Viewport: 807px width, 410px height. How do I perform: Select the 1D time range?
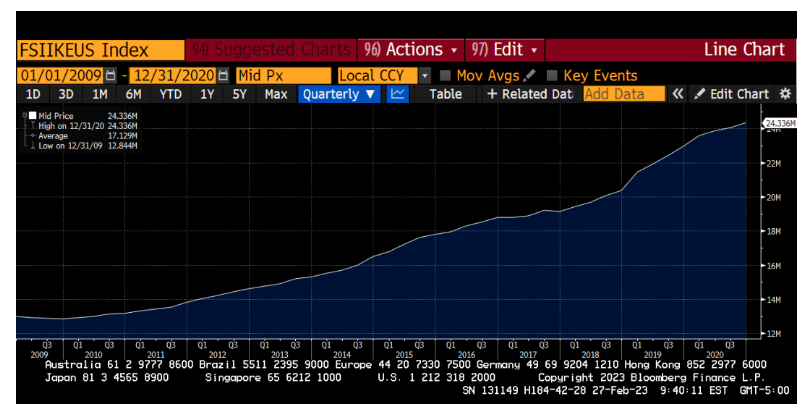pos(33,94)
